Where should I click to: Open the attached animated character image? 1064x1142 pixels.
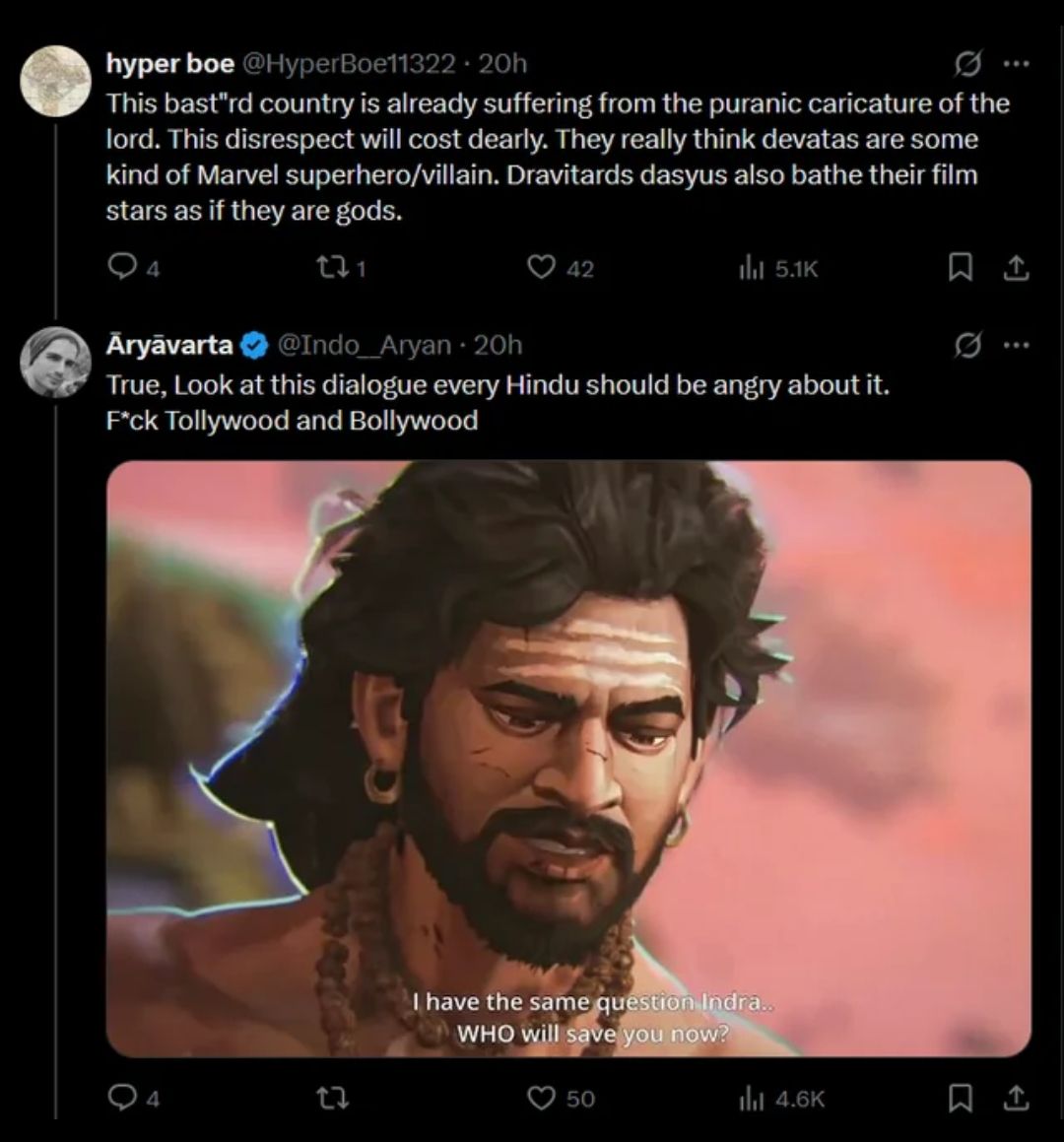coord(568,759)
